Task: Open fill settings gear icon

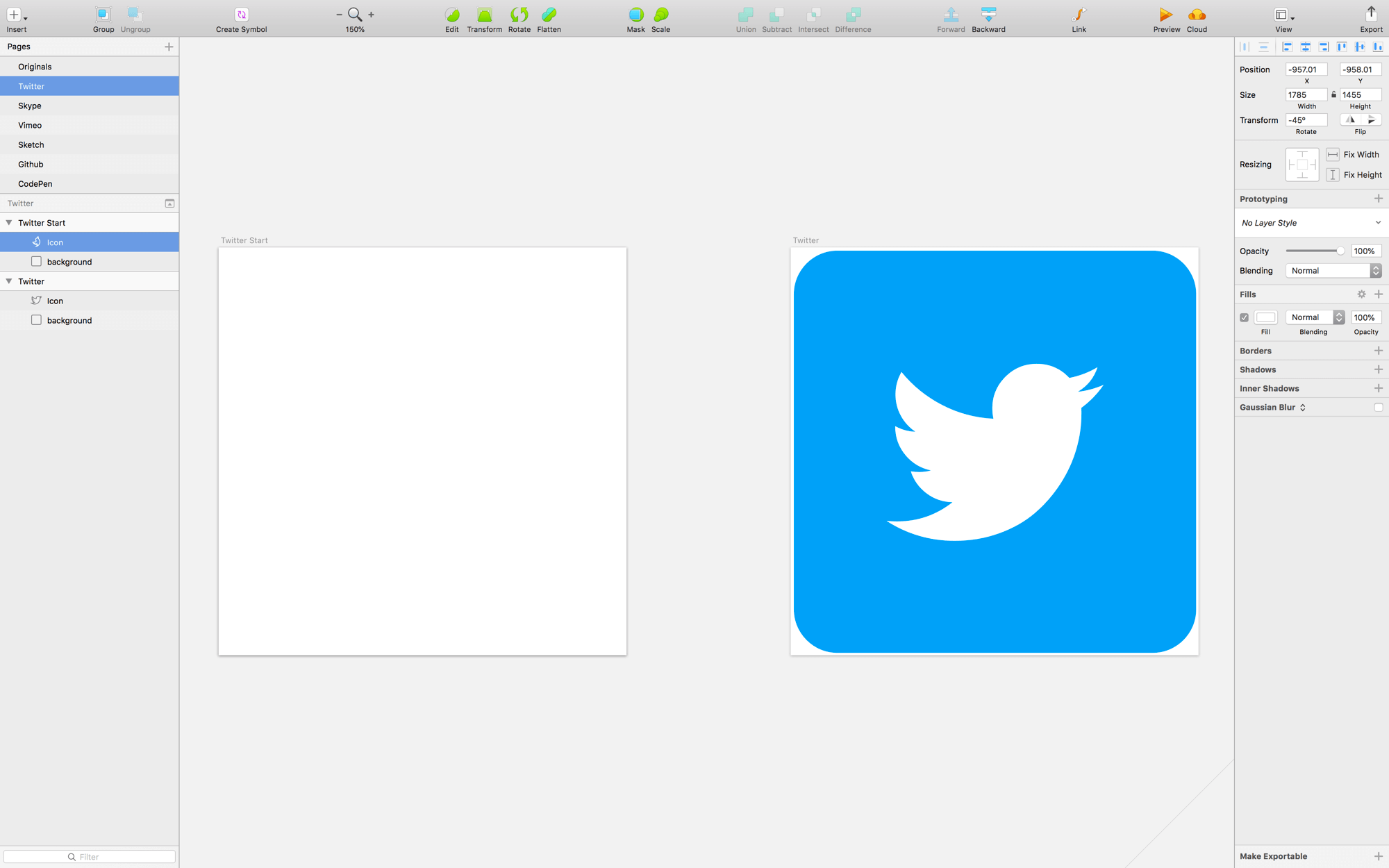Action: pyautogui.click(x=1361, y=294)
